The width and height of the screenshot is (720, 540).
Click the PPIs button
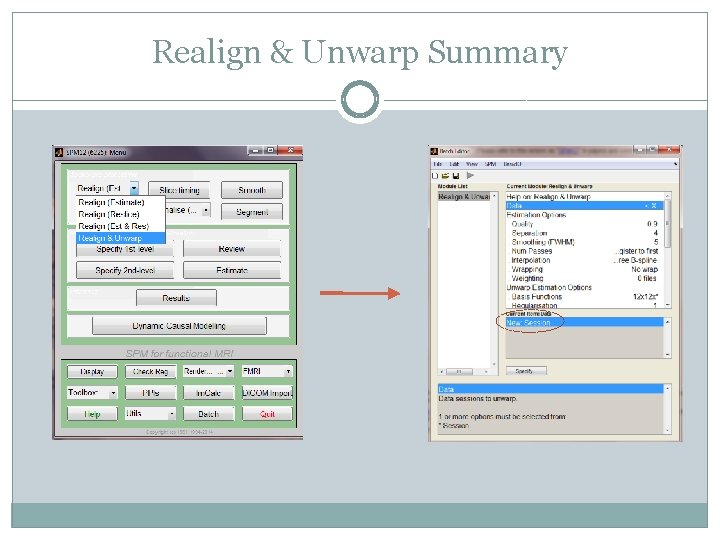pos(151,393)
